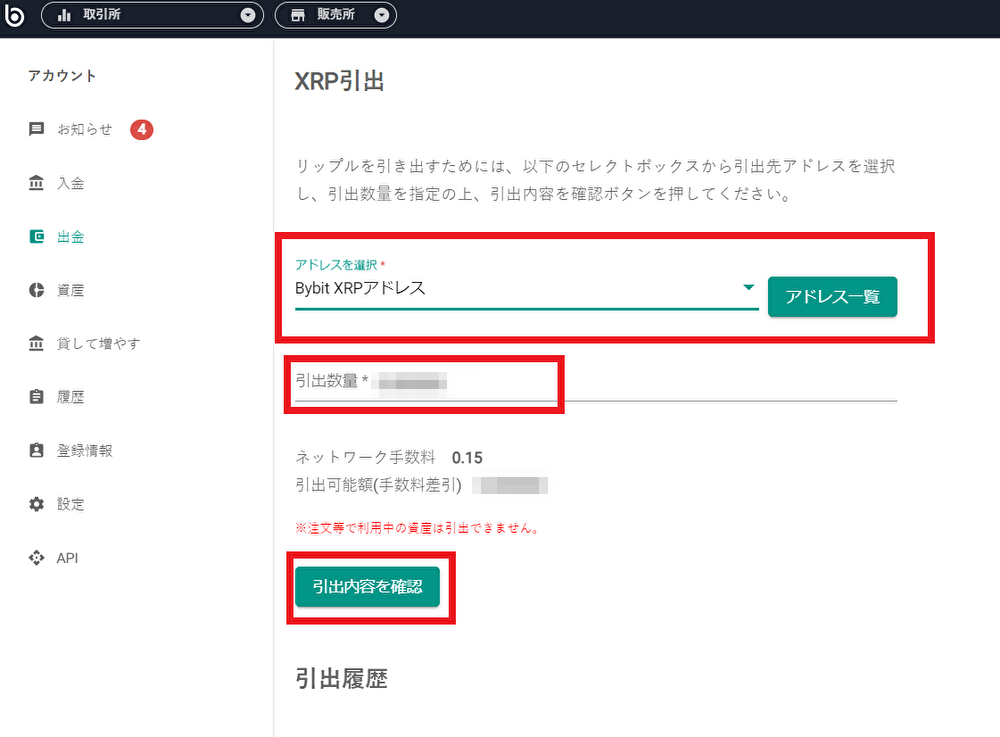
Task: Click the 引出内容を確認 button
Action: [367, 587]
